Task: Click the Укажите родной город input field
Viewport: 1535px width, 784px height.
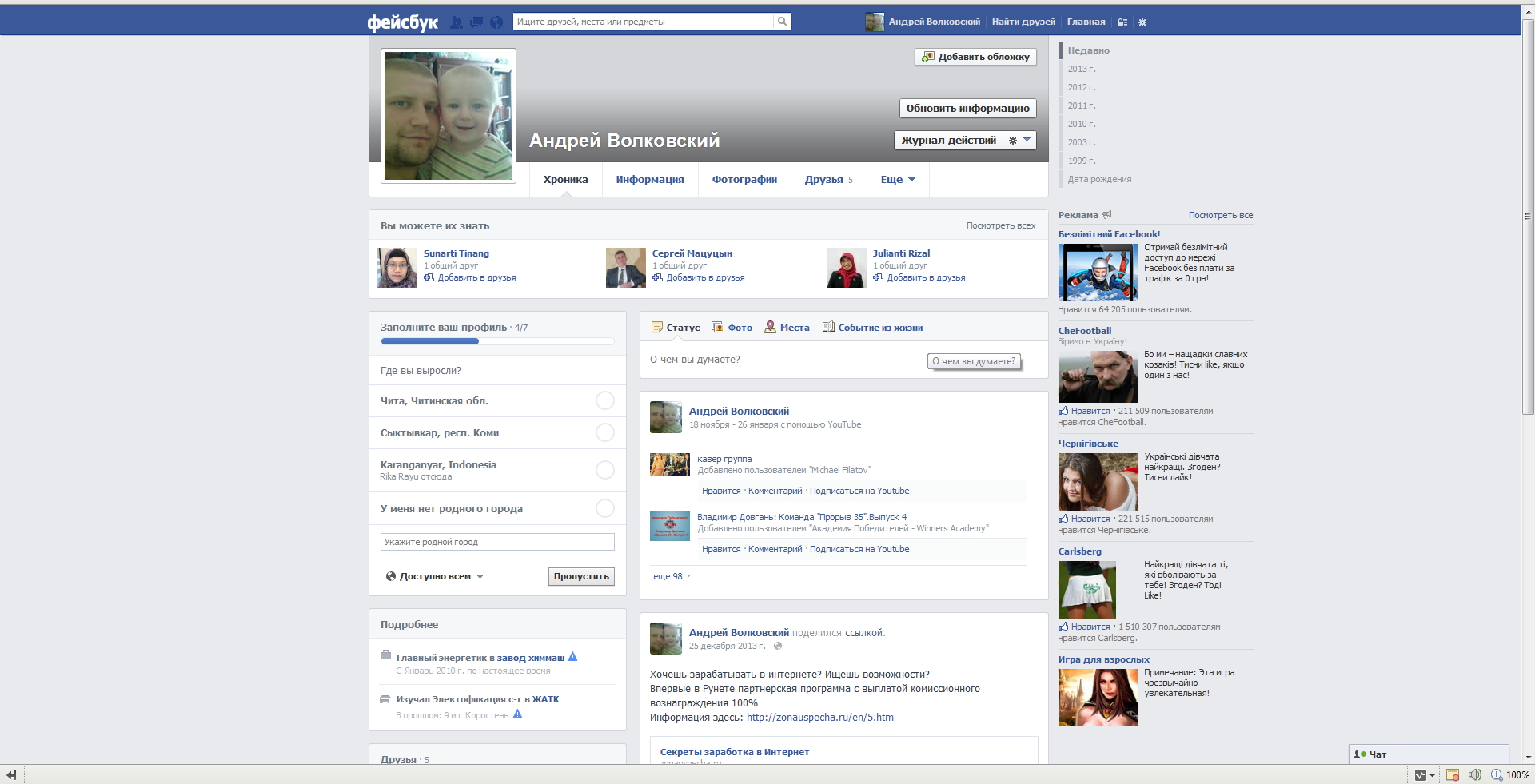Action: (x=497, y=542)
